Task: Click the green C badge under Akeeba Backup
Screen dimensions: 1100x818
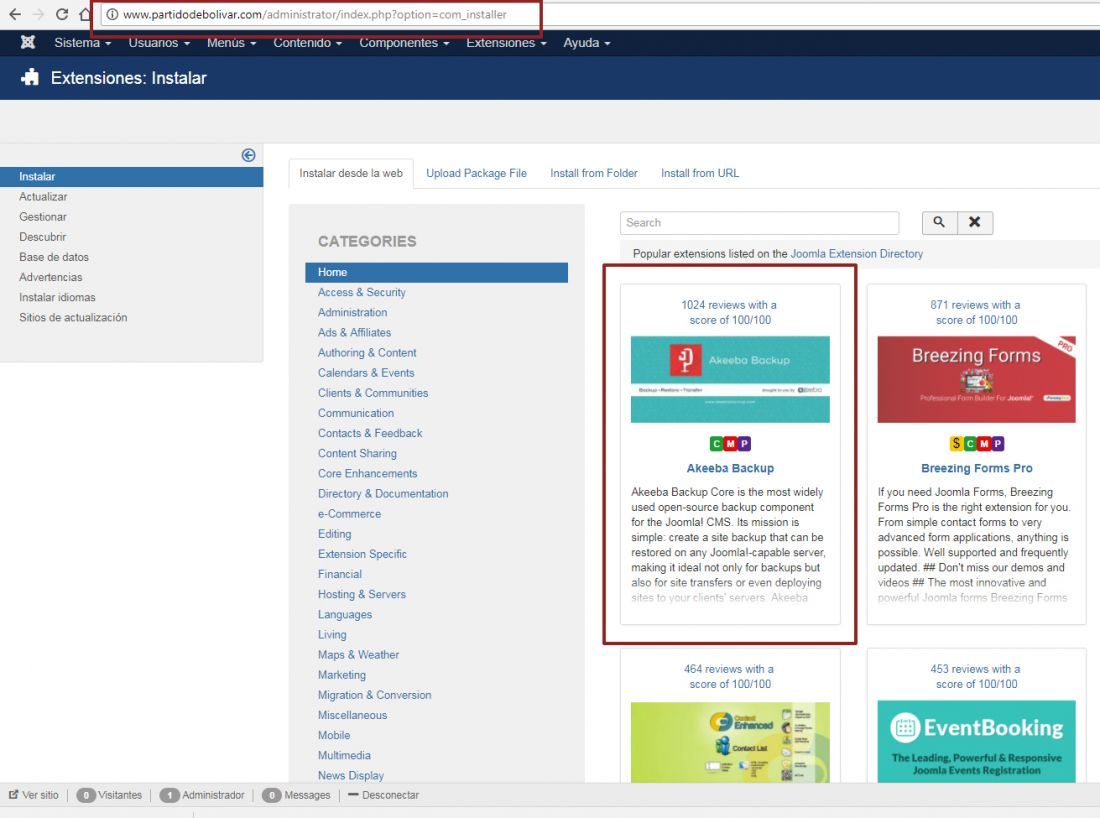Action: point(716,443)
